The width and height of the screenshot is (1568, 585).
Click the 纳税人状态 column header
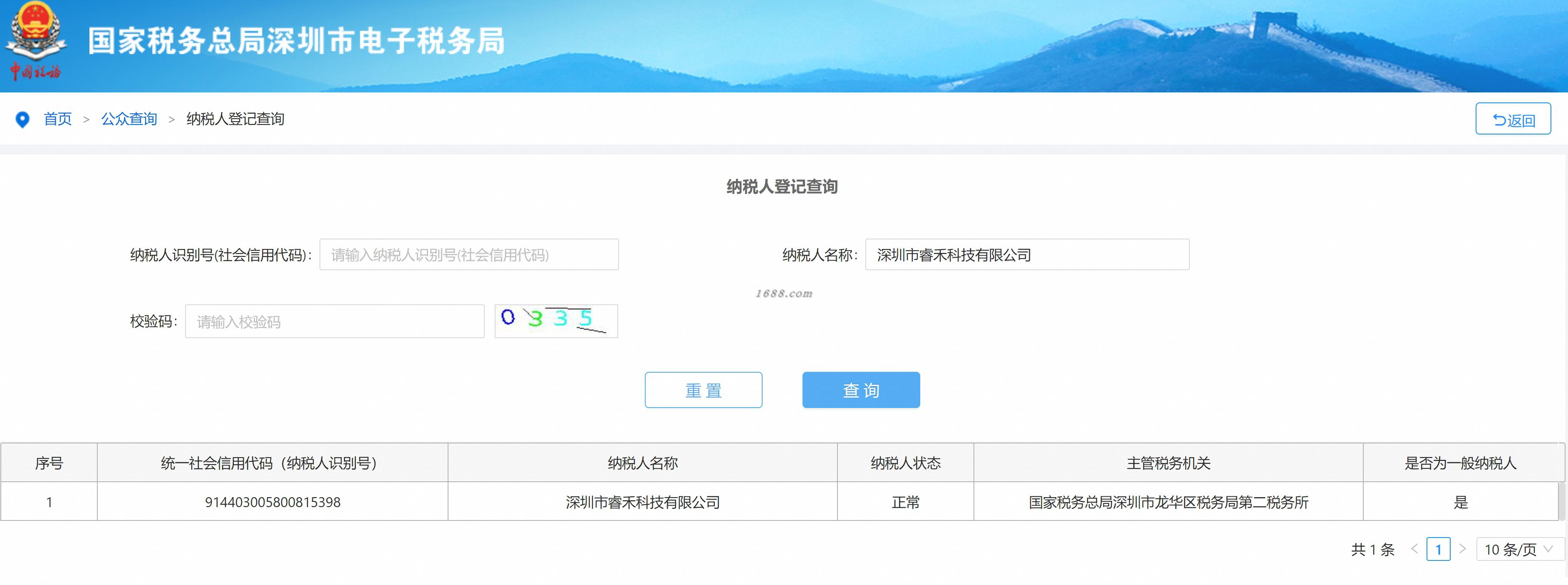coord(905,463)
